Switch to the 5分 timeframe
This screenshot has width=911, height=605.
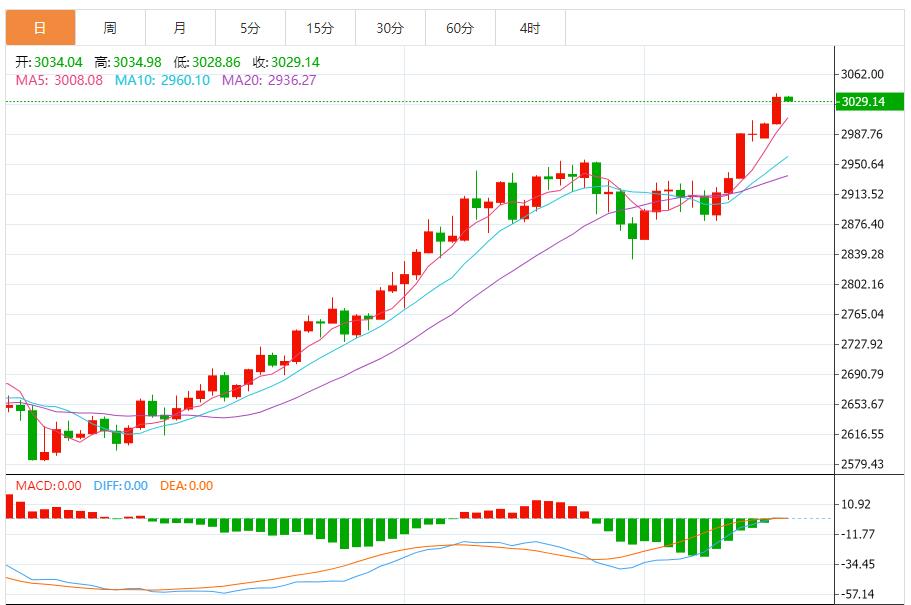click(x=250, y=28)
